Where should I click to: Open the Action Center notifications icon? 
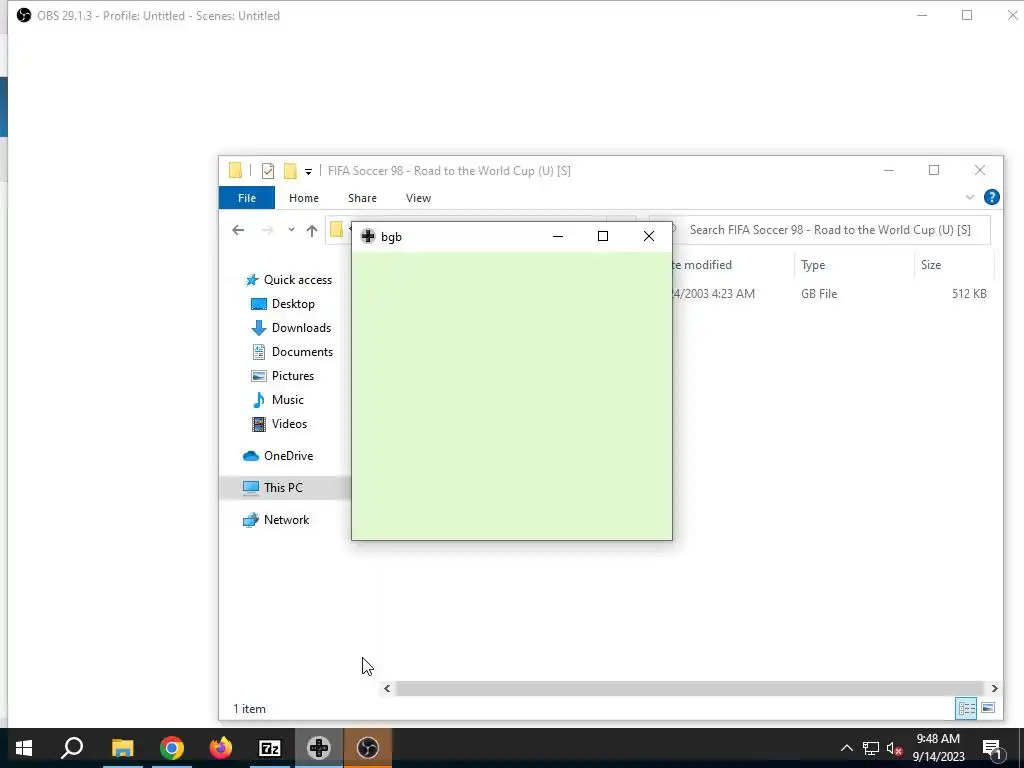pyautogui.click(x=992, y=749)
